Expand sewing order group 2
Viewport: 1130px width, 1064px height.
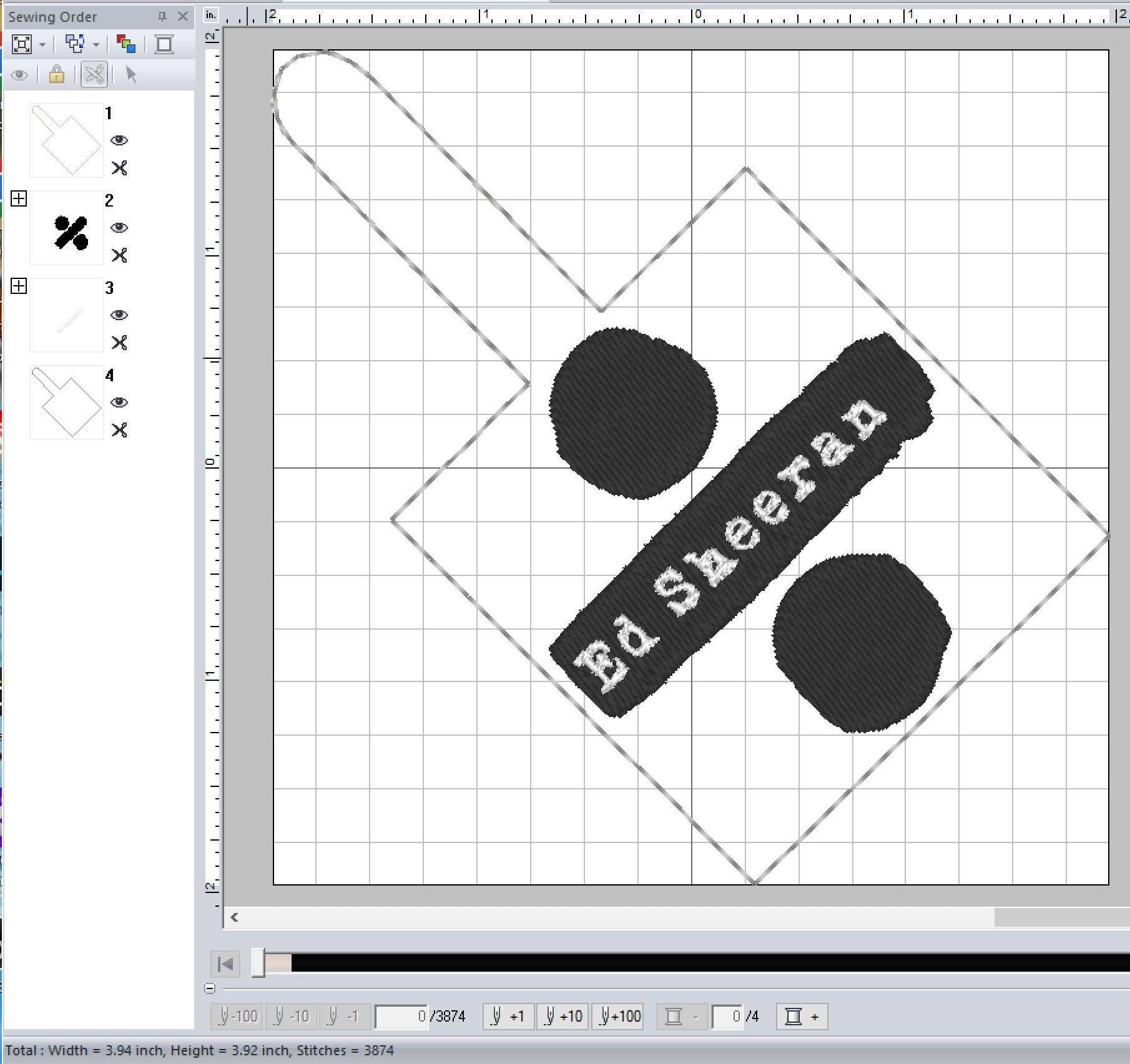(x=19, y=199)
